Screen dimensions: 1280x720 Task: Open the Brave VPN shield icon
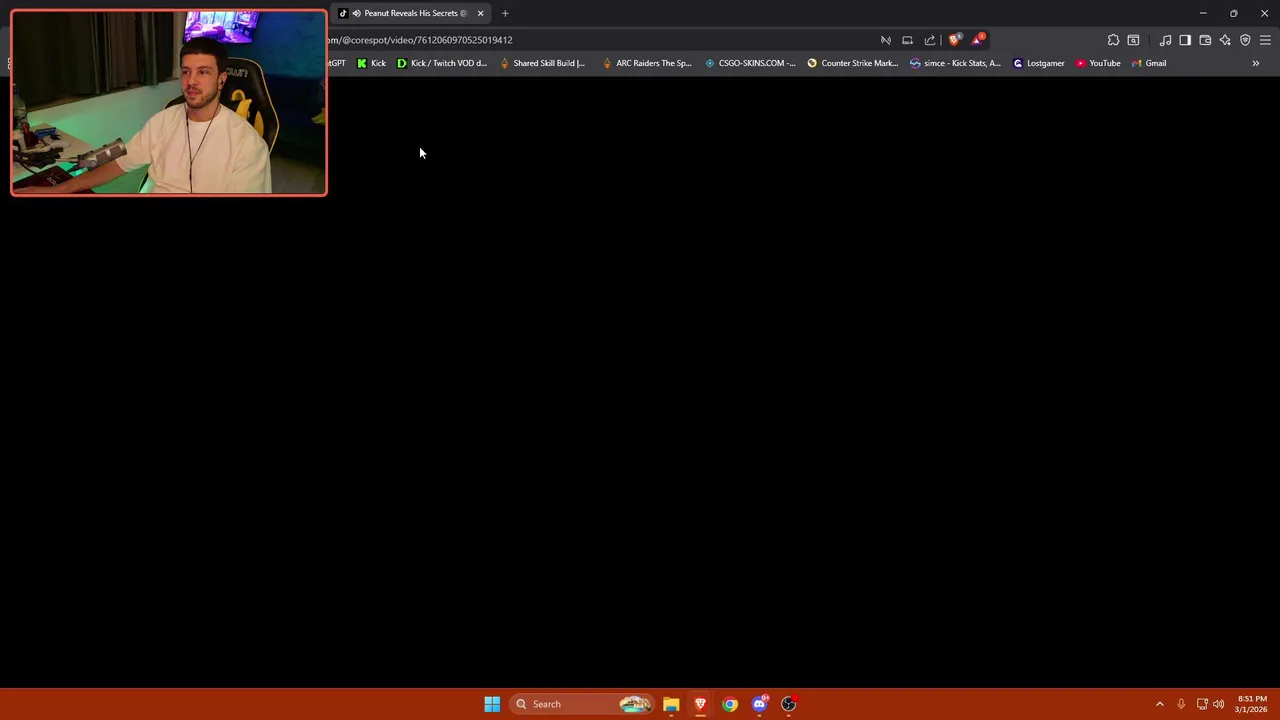[1245, 40]
